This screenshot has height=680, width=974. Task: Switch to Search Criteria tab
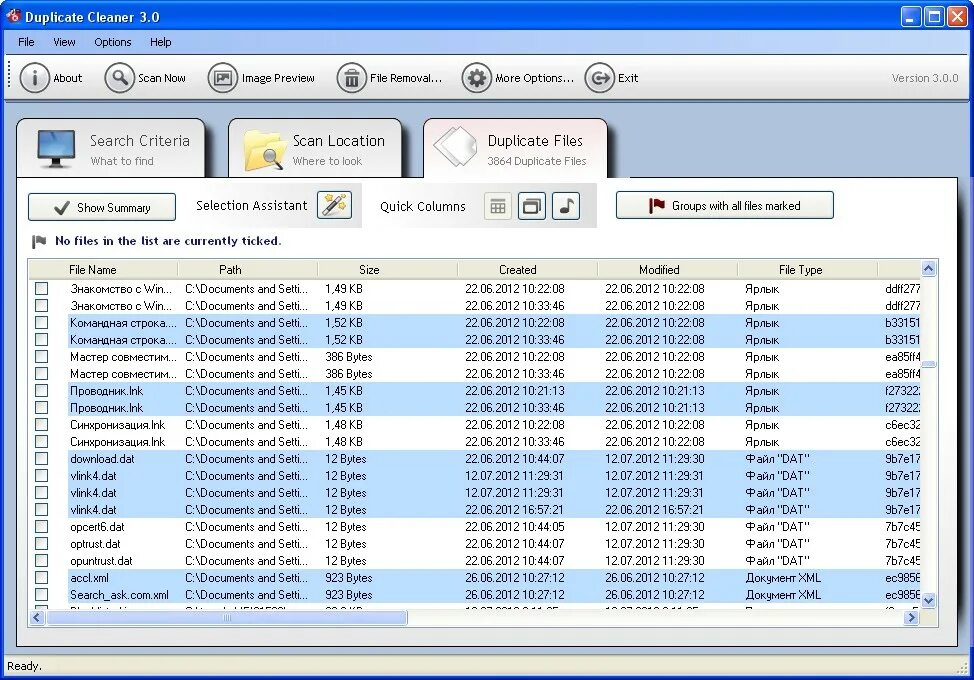click(x=111, y=149)
